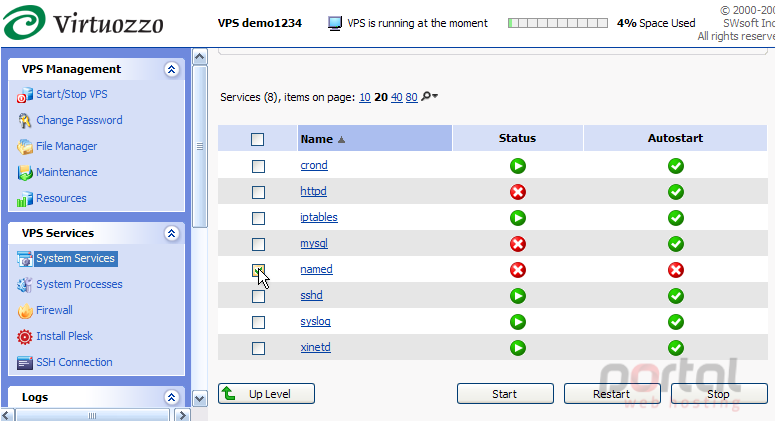Click the Install Plesk icon
The height and width of the screenshot is (422, 776).
[24, 337]
